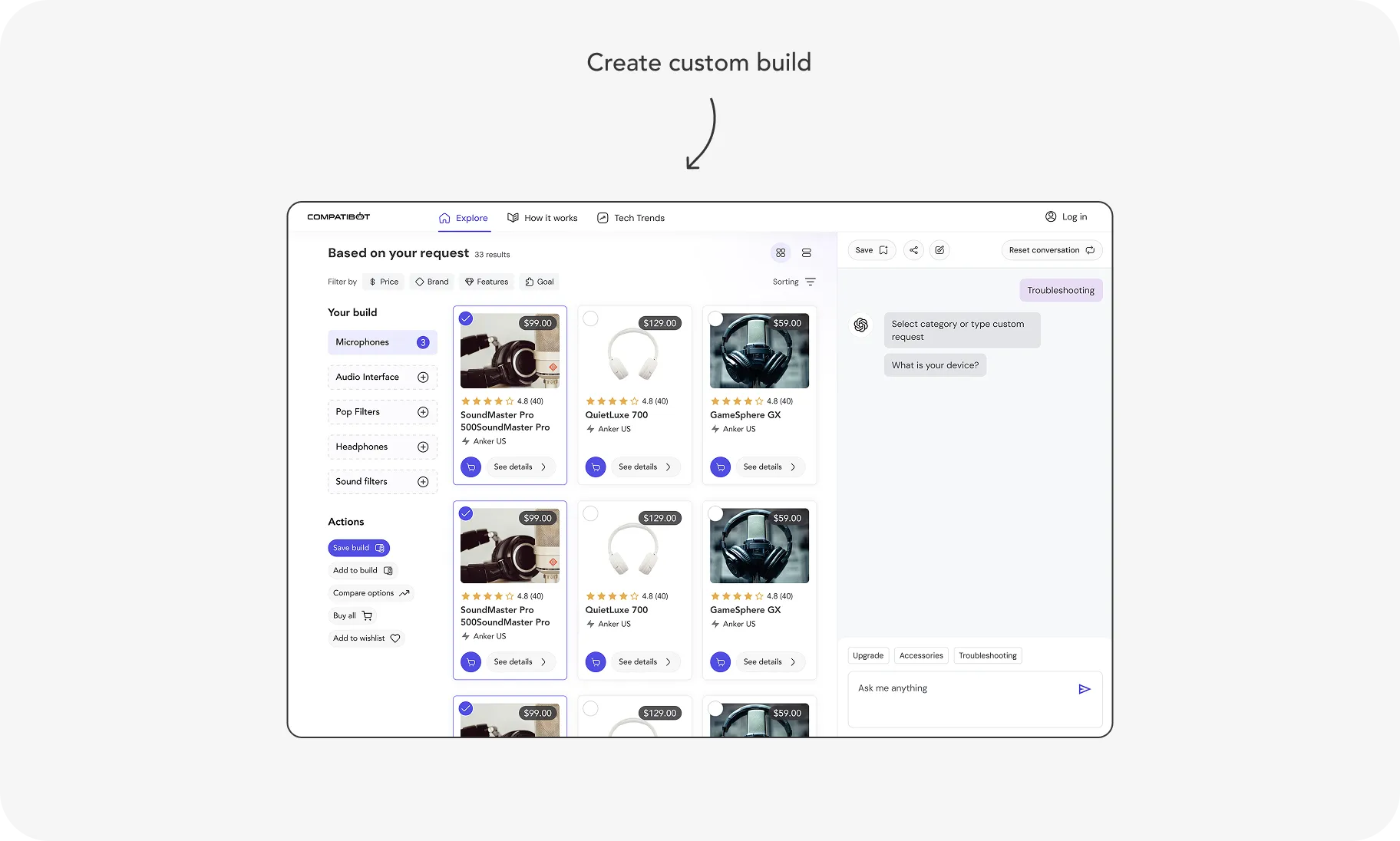Image resolution: width=1400 pixels, height=841 pixels.
Task: Click the Add to wishlist button
Action: (x=366, y=638)
